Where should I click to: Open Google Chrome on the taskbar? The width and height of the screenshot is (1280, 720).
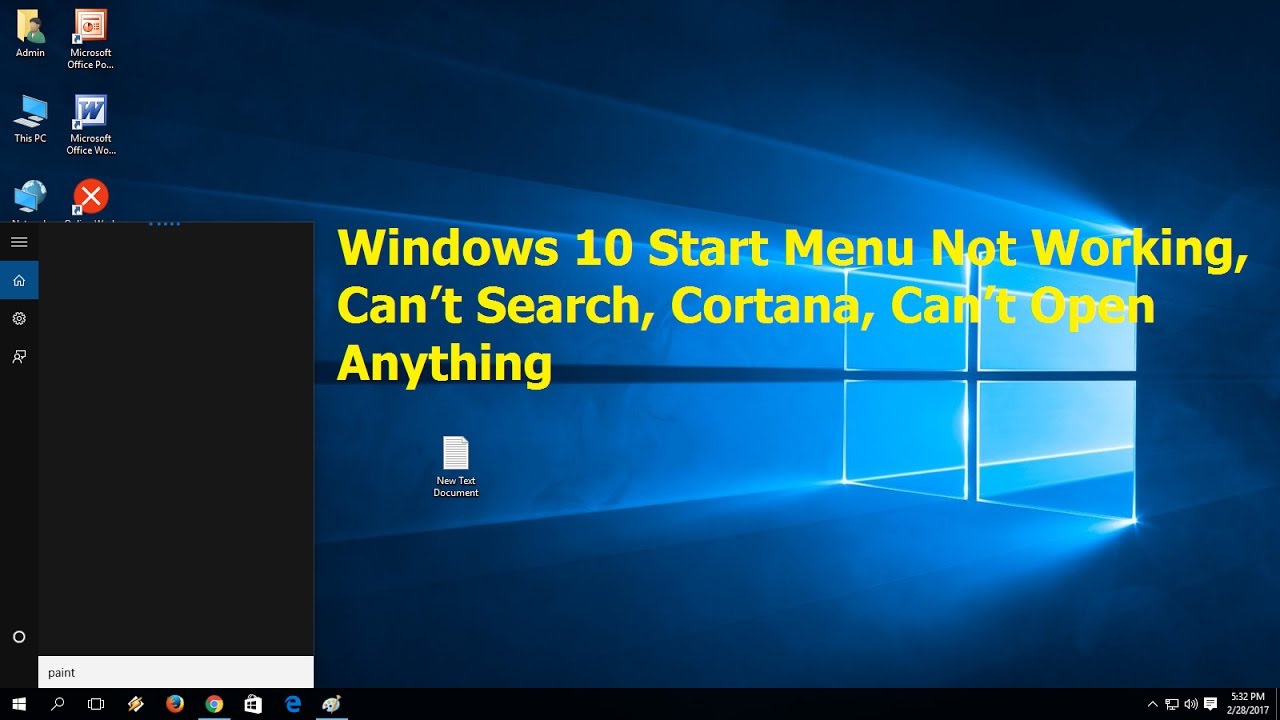point(214,704)
